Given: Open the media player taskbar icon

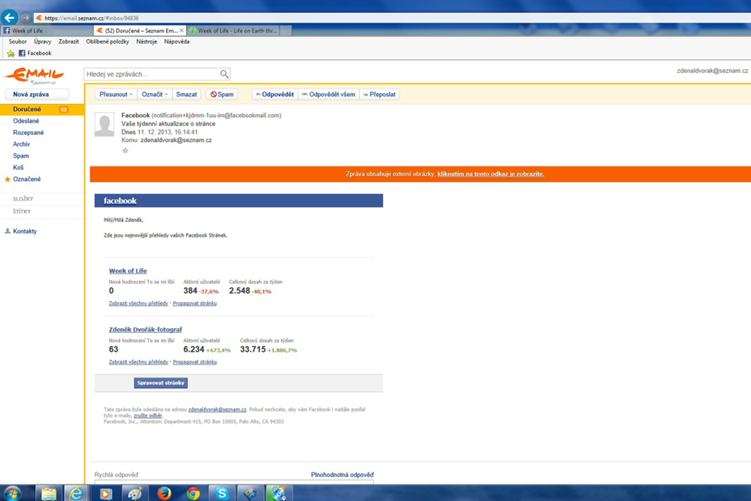Looking at the screenshot, I should click(x=106, y=493).
